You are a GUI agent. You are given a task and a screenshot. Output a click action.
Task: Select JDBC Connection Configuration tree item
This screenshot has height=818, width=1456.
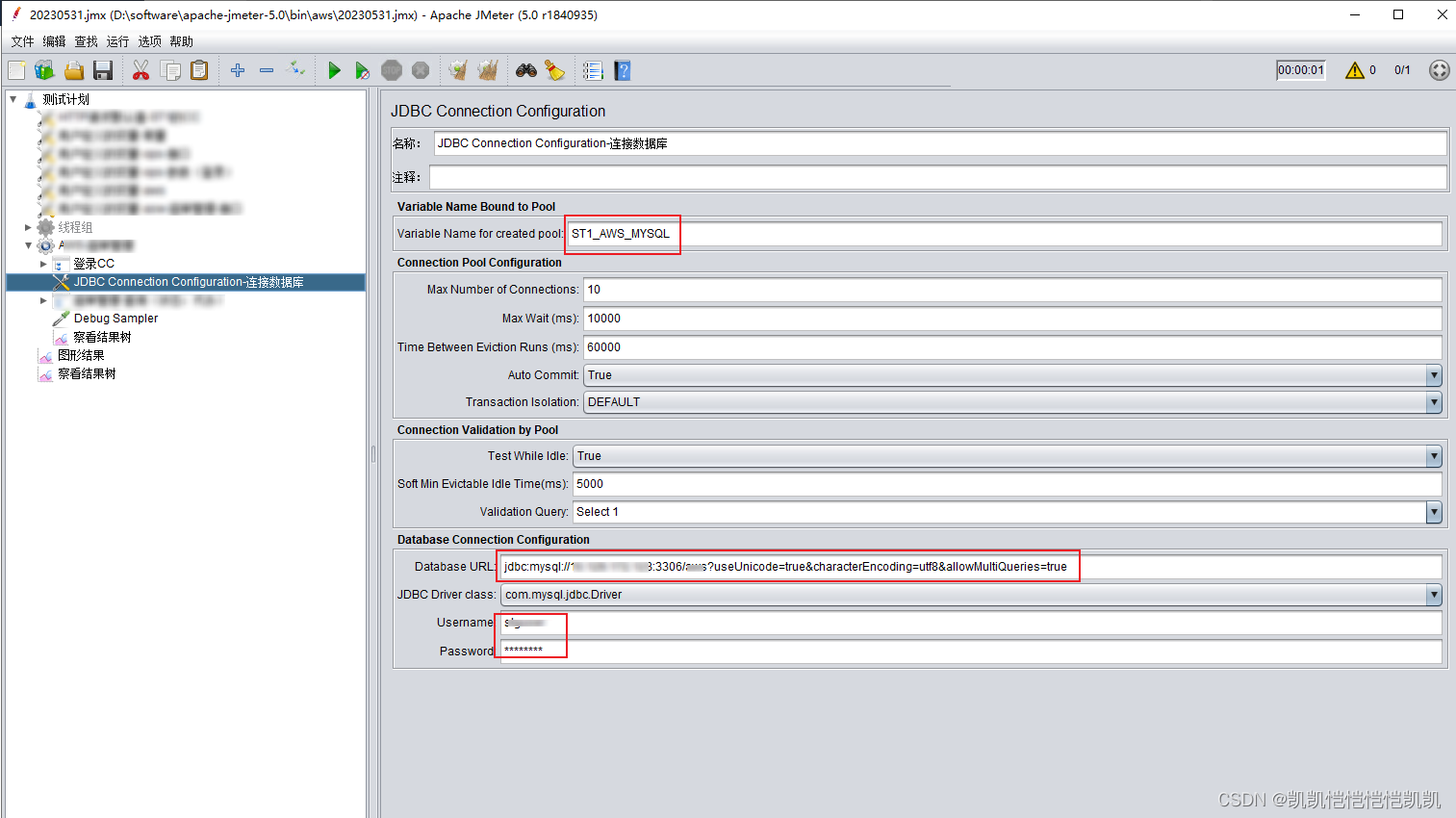point(189,282)
